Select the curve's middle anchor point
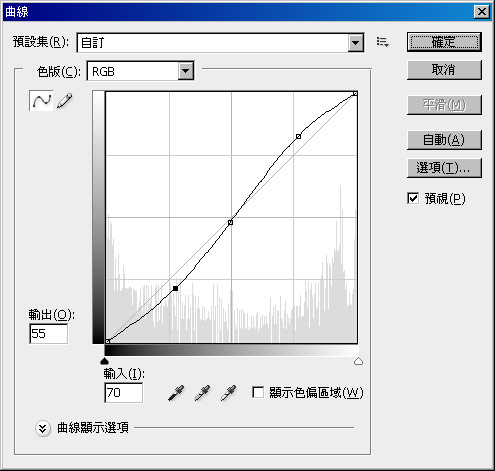Screen dimensions: 495x471 tap(230, 222)
